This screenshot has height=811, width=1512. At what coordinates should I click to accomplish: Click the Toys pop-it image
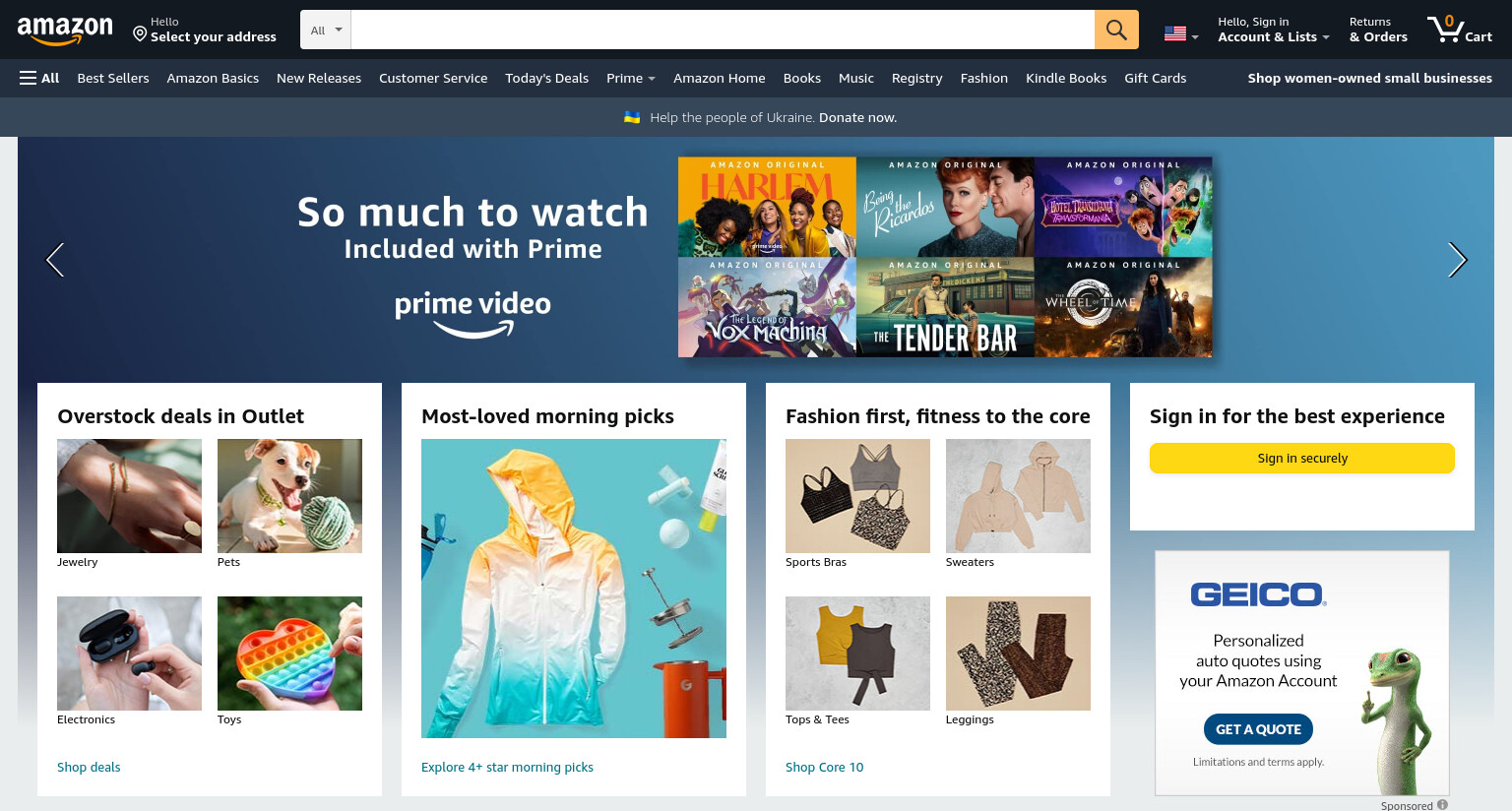point(289,654)
